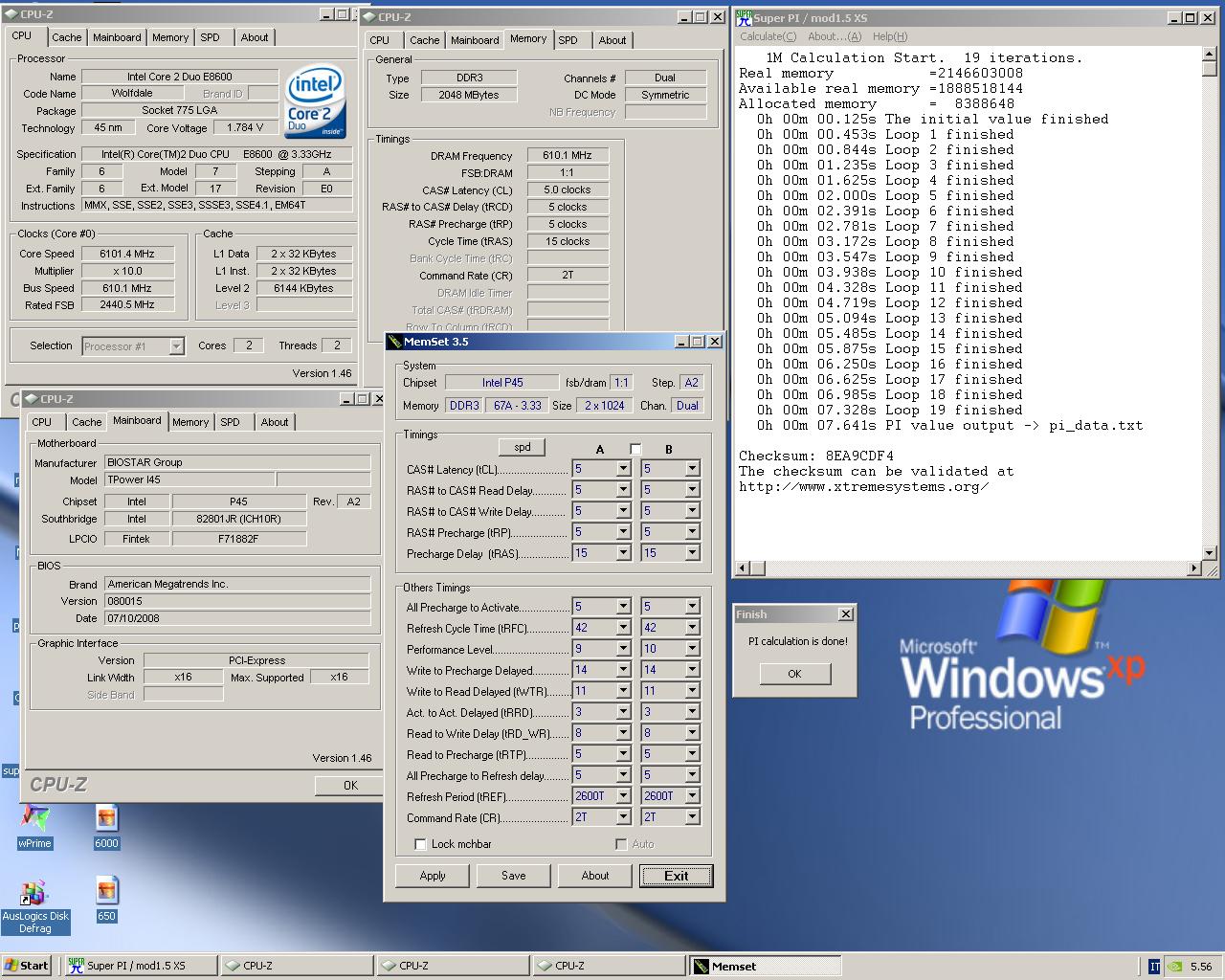The image size is (1225, 980).
Task: Open the desktop file named 6000
Action: [x=106, y=827]
